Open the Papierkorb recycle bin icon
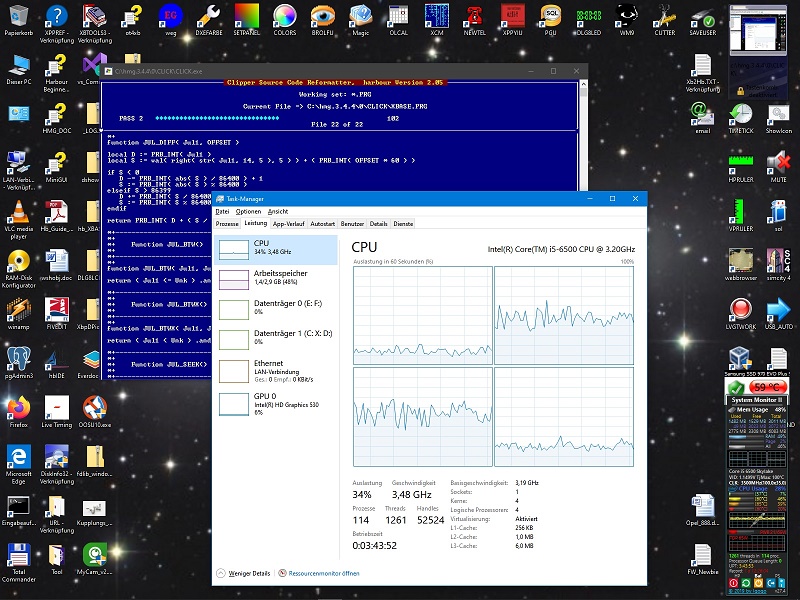The image size is (800, 600). tap(18, 19)
